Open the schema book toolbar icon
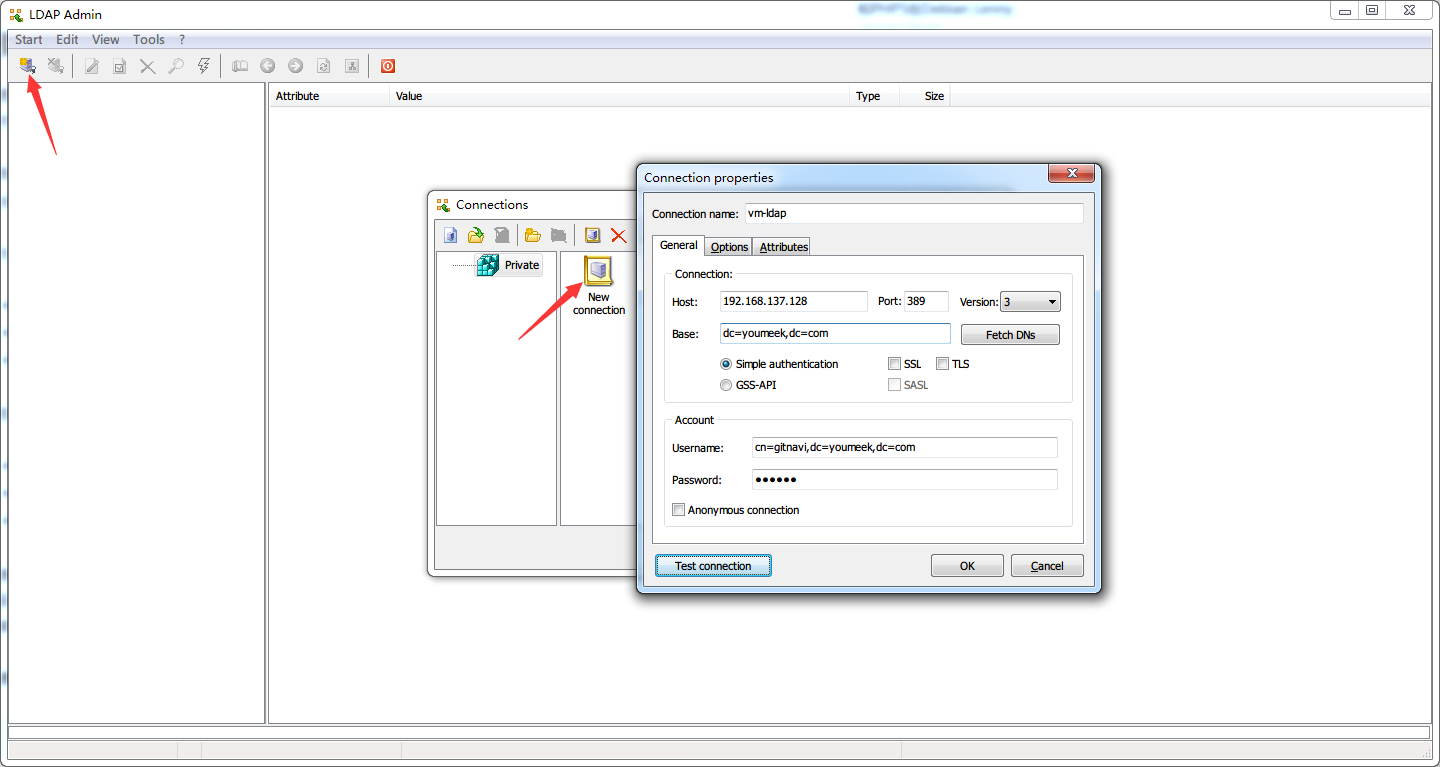 coord(240,65)
